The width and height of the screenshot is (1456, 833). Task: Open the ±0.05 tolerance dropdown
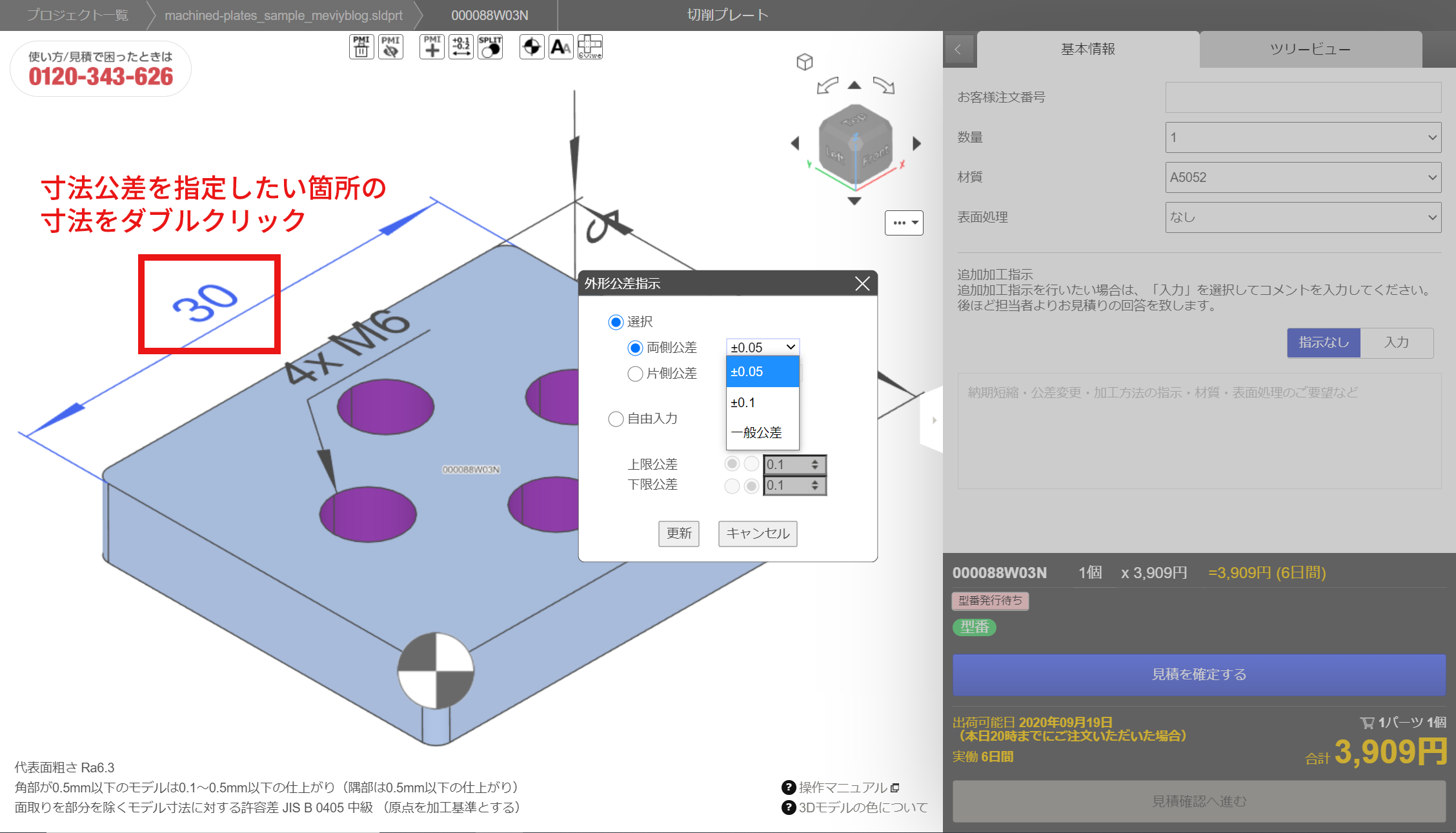[x=763, y=347]
